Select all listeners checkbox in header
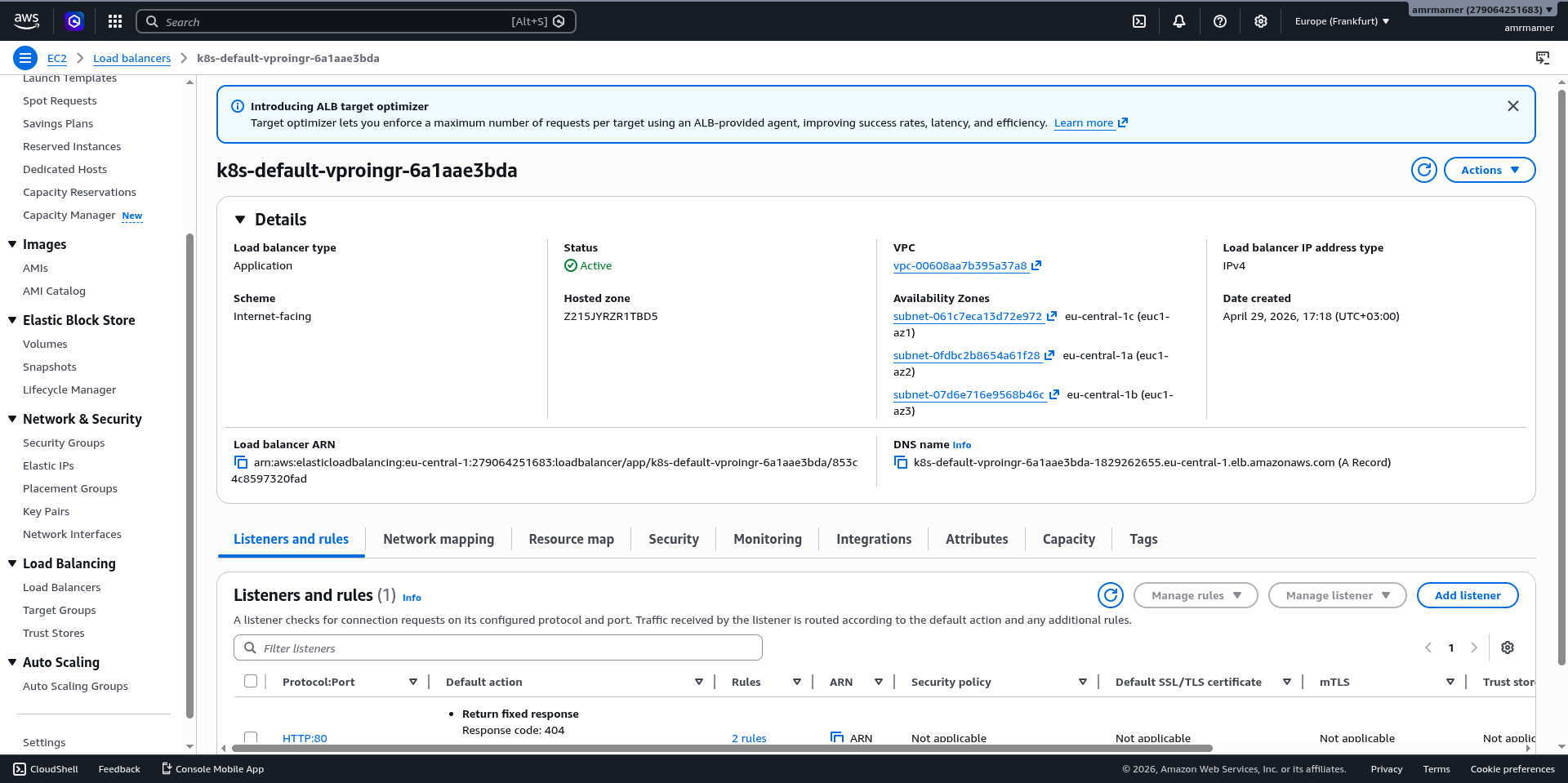This screenshot has width=1568, height=783. coord(251,681)
